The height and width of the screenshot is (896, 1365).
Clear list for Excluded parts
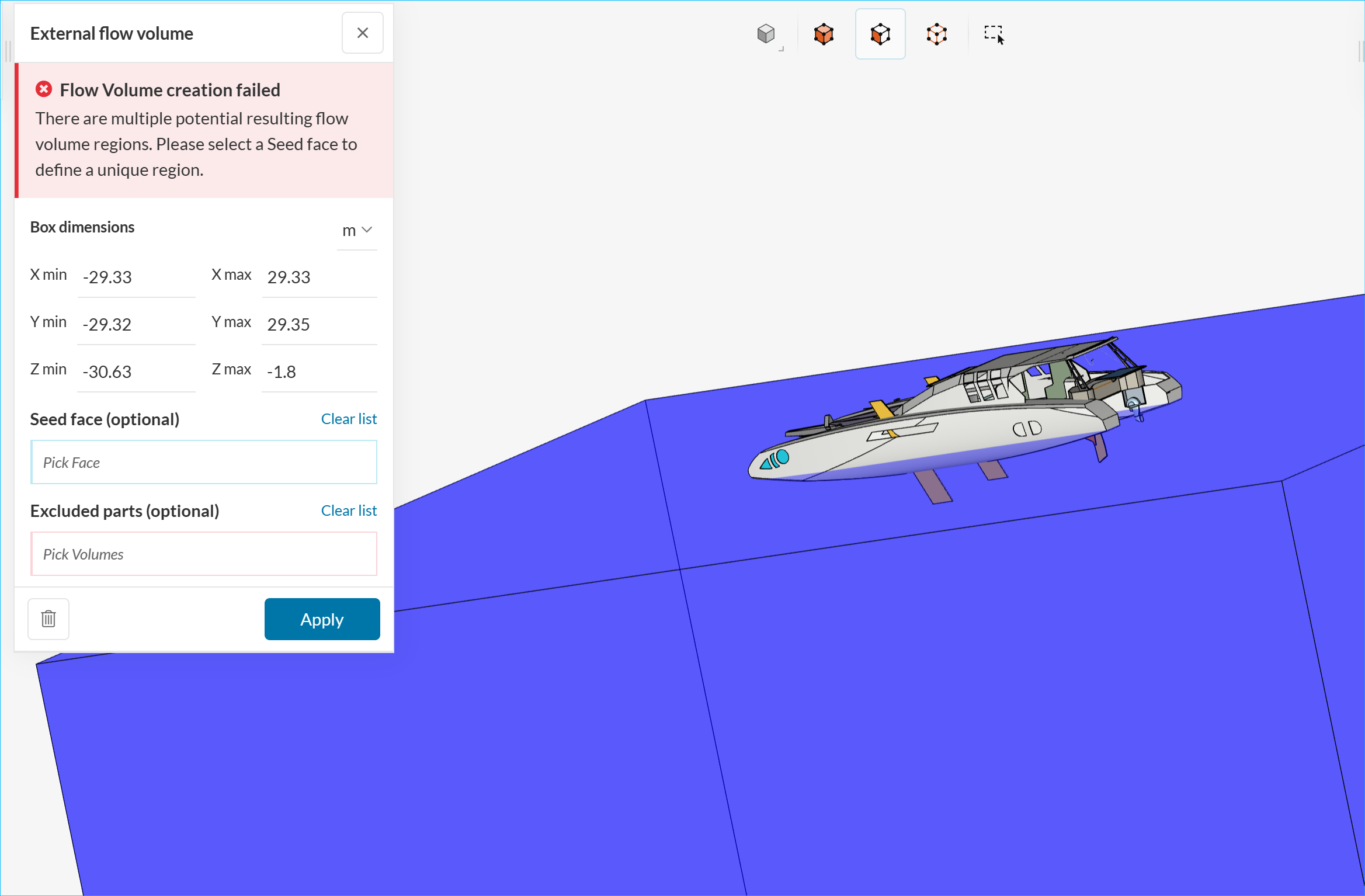[349, 510]
